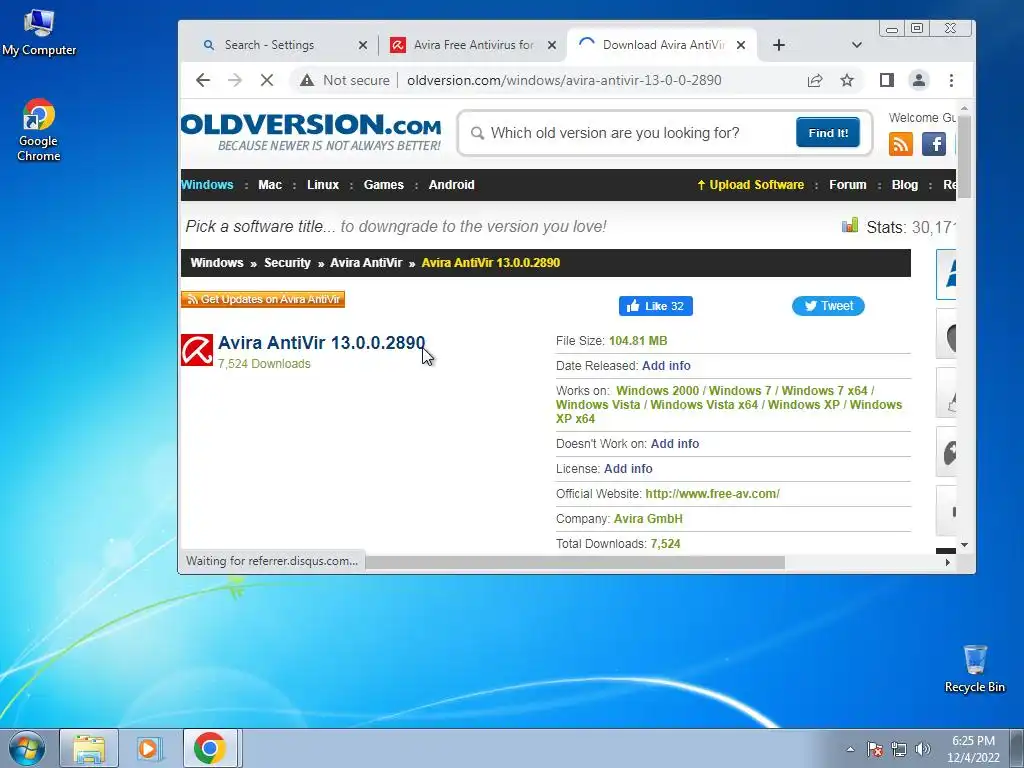Click the horizontal scrollbar right arrow
The height and width of the screenshot is (768, 1024).
(948, 562)
